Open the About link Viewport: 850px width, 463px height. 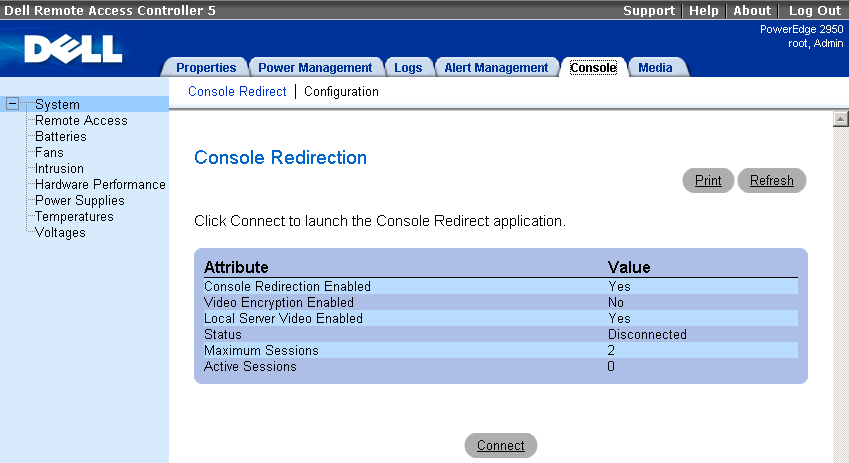tap(751, 10)
